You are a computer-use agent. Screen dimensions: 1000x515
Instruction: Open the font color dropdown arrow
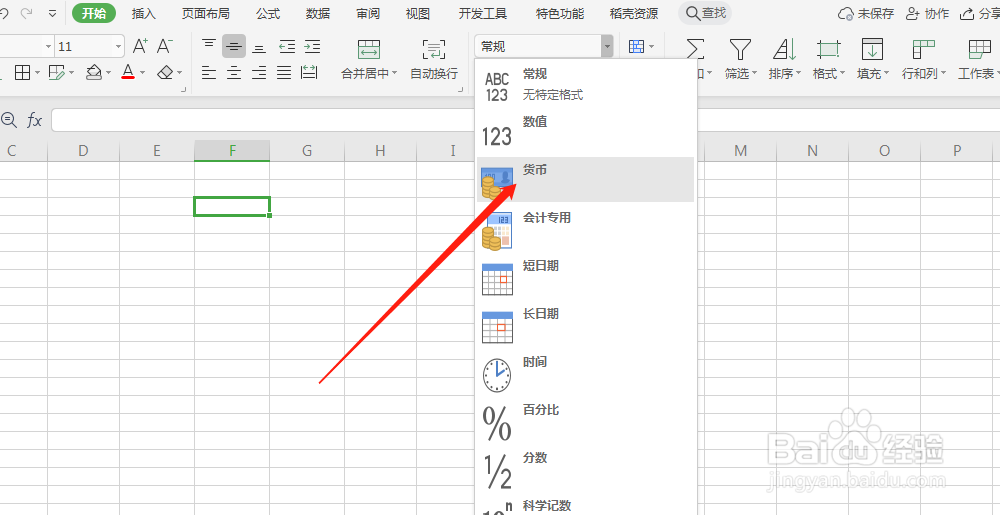tap(142, 73)
